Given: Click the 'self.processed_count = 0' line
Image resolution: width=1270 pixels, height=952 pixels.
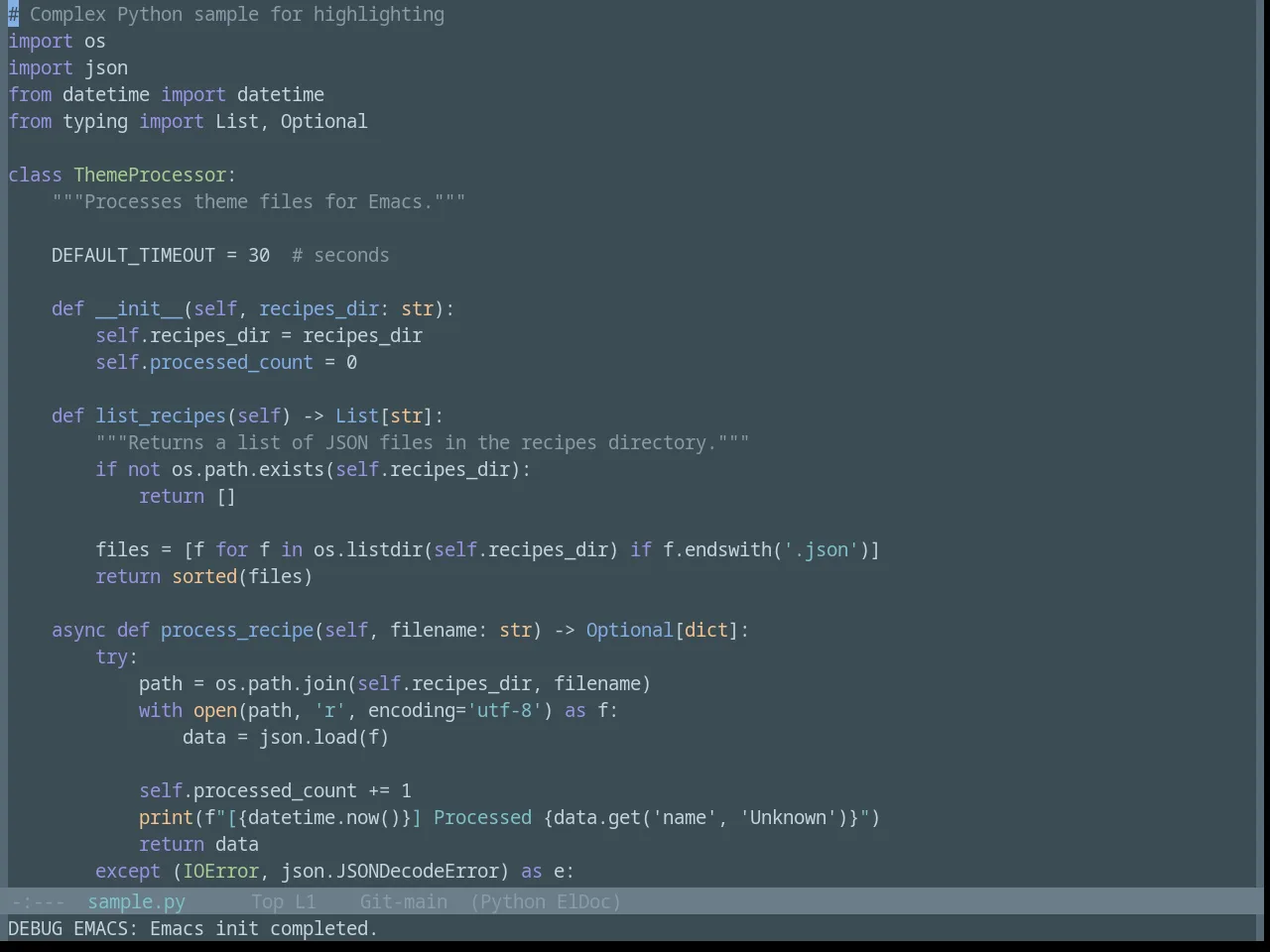Looking at the screenshot, I should click(226, 362).
